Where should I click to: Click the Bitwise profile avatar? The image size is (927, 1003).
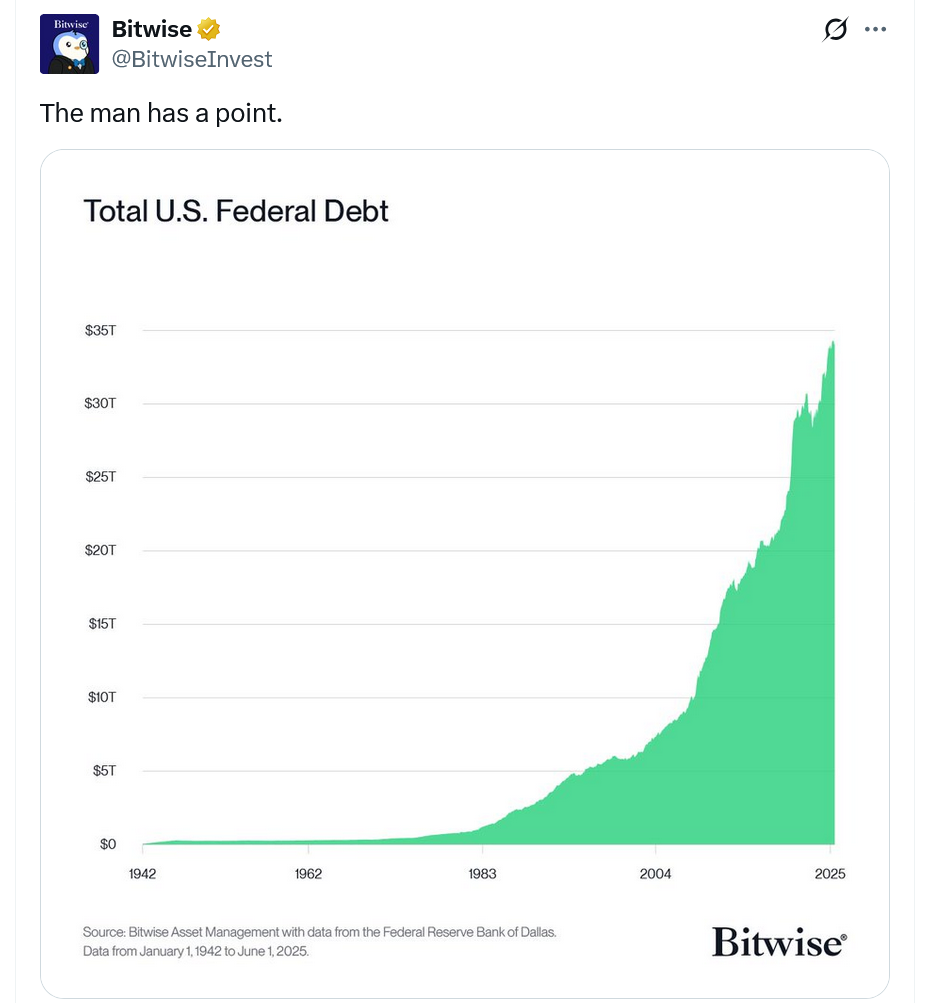(x=69, y=44)
